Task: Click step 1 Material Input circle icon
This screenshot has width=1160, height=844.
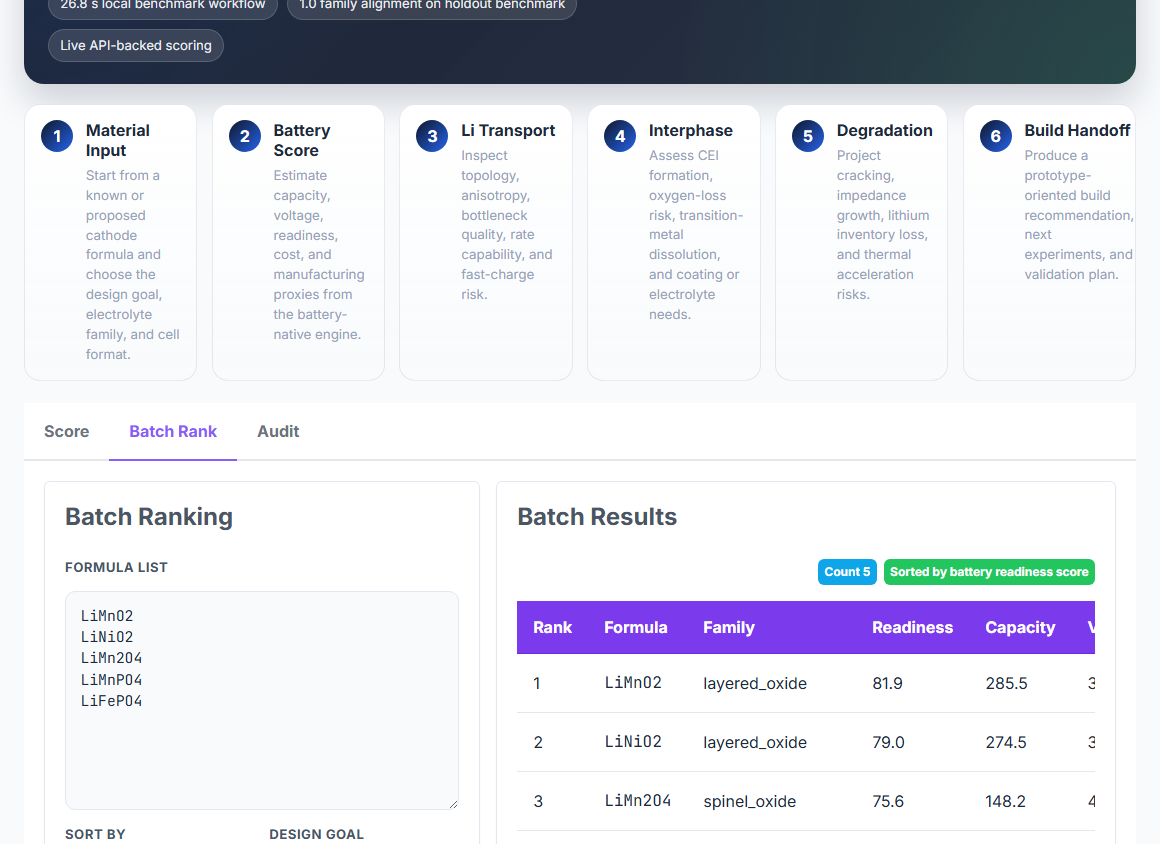Action: (57, 136)
